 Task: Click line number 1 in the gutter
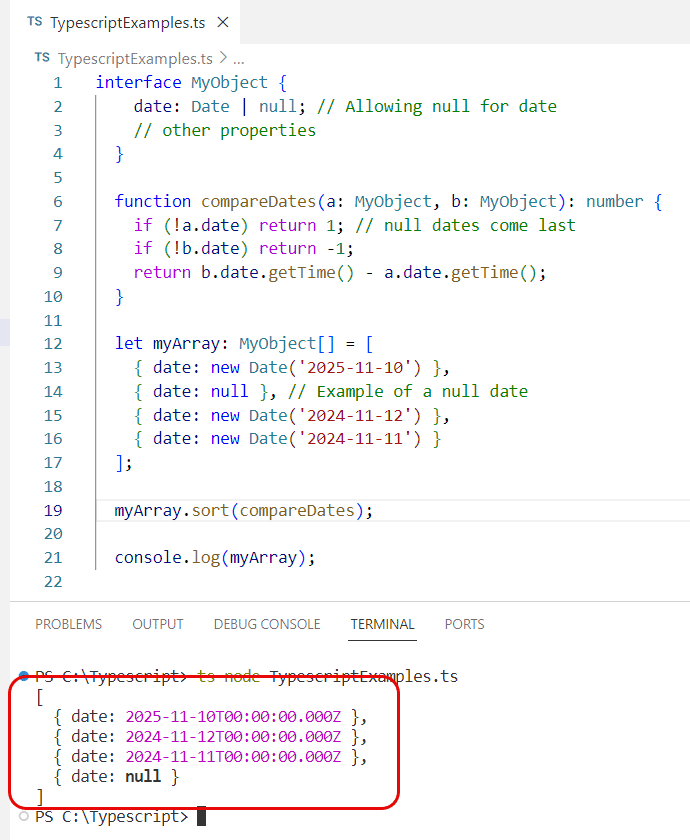coord(58,83)
